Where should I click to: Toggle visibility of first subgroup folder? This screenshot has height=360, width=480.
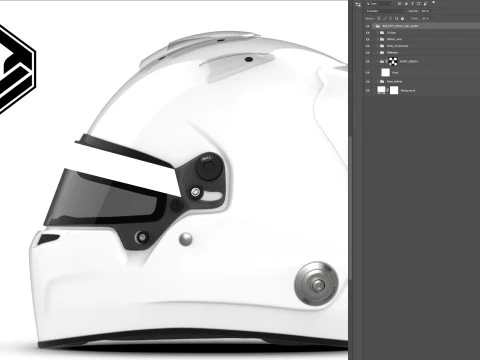pos(368,33)
